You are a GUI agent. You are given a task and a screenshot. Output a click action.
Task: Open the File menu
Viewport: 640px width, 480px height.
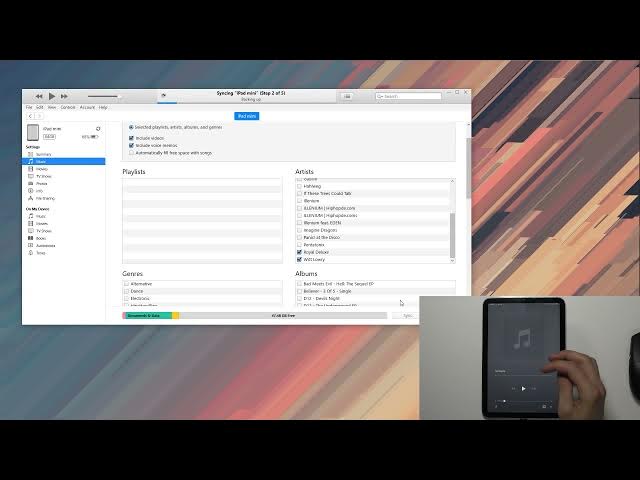[x=29, y=107]
